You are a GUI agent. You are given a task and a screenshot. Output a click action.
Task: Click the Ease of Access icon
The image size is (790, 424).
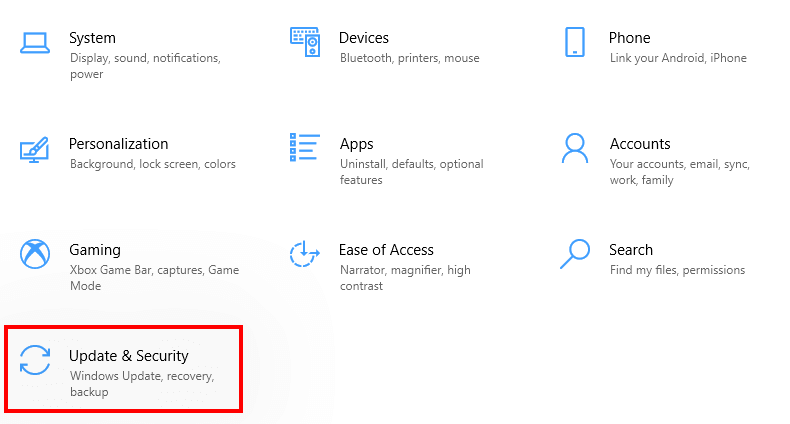point(304,254)
